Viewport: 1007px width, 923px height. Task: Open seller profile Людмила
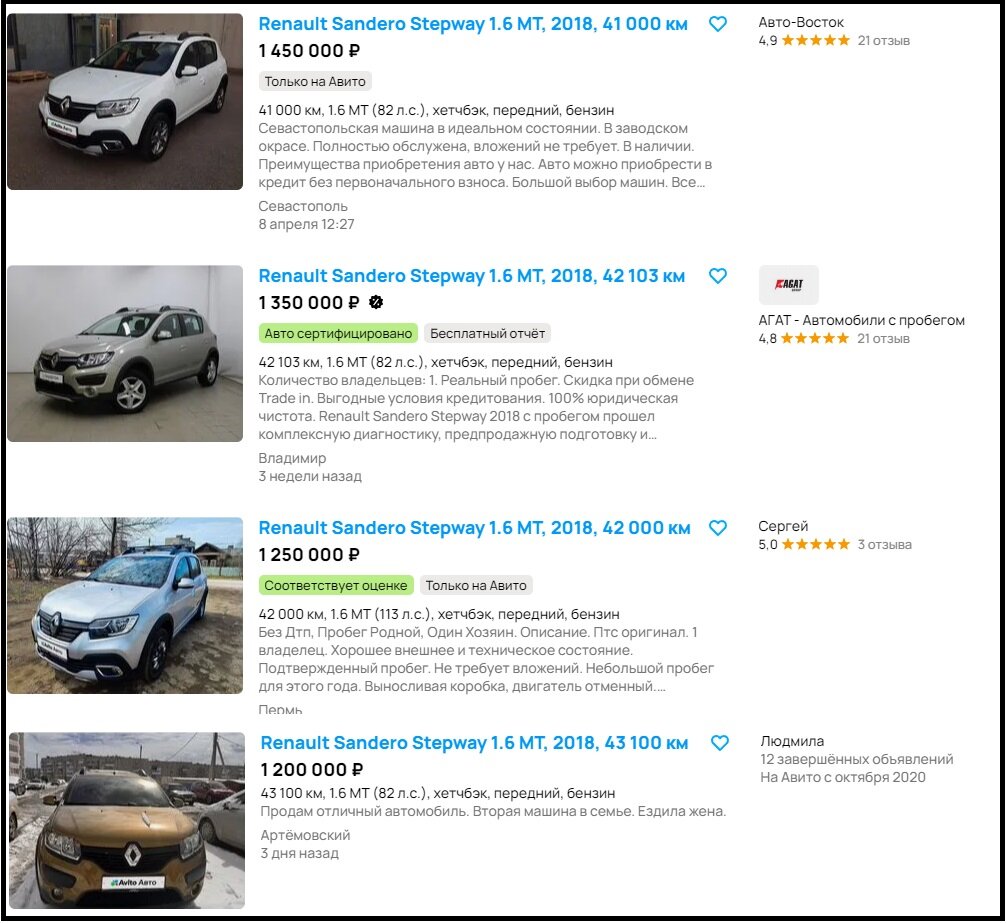[792, 741]
